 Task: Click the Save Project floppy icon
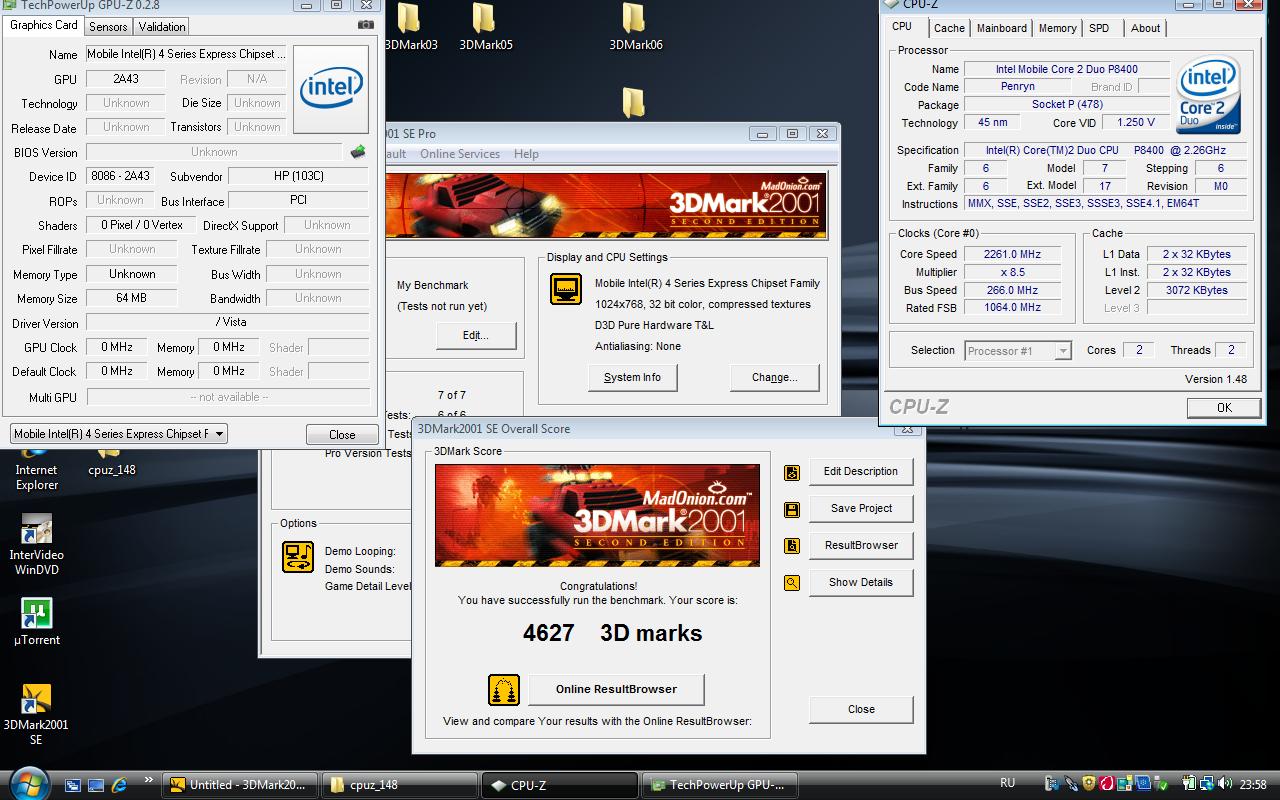tap(792, 509)
